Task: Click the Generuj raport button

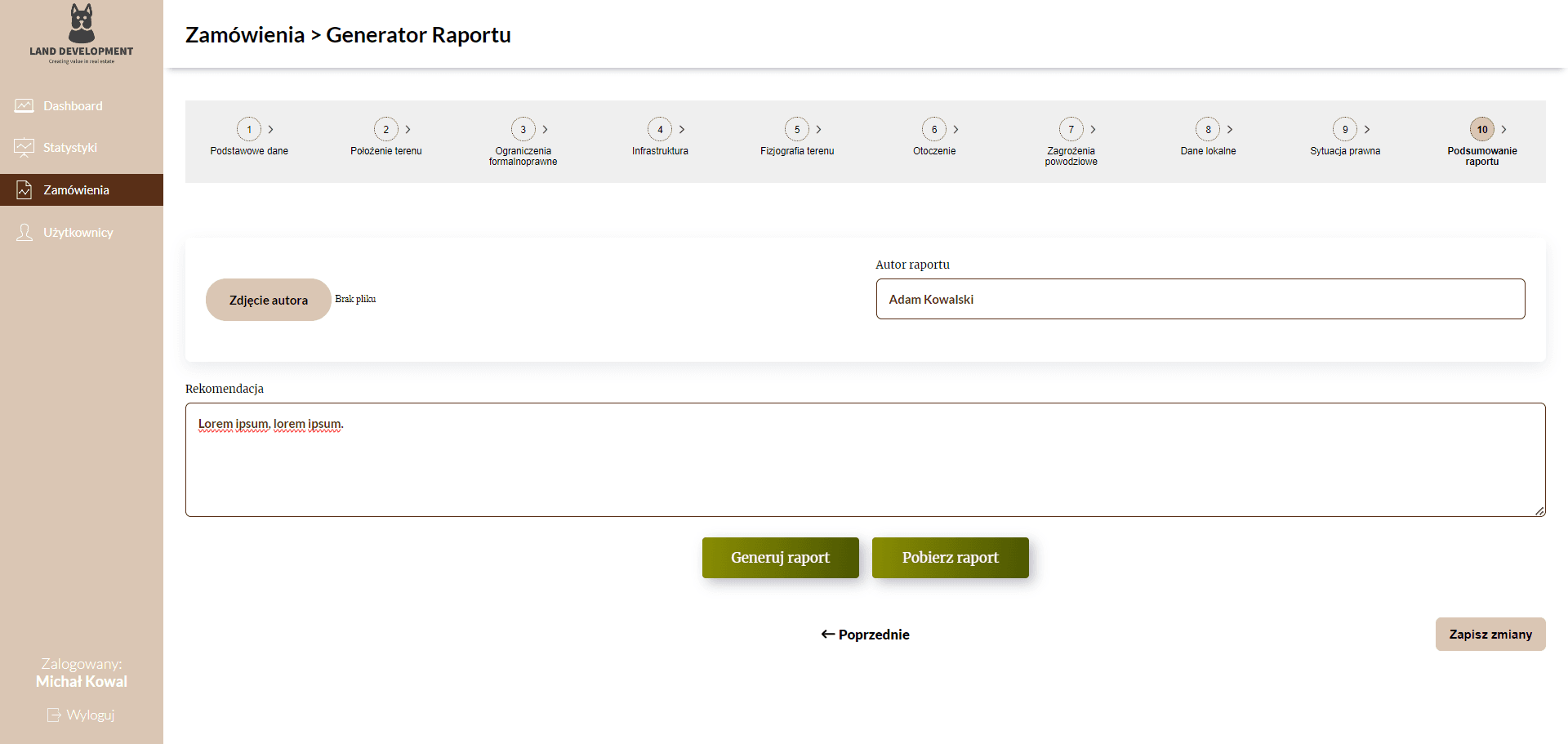Action: [781, 558]
